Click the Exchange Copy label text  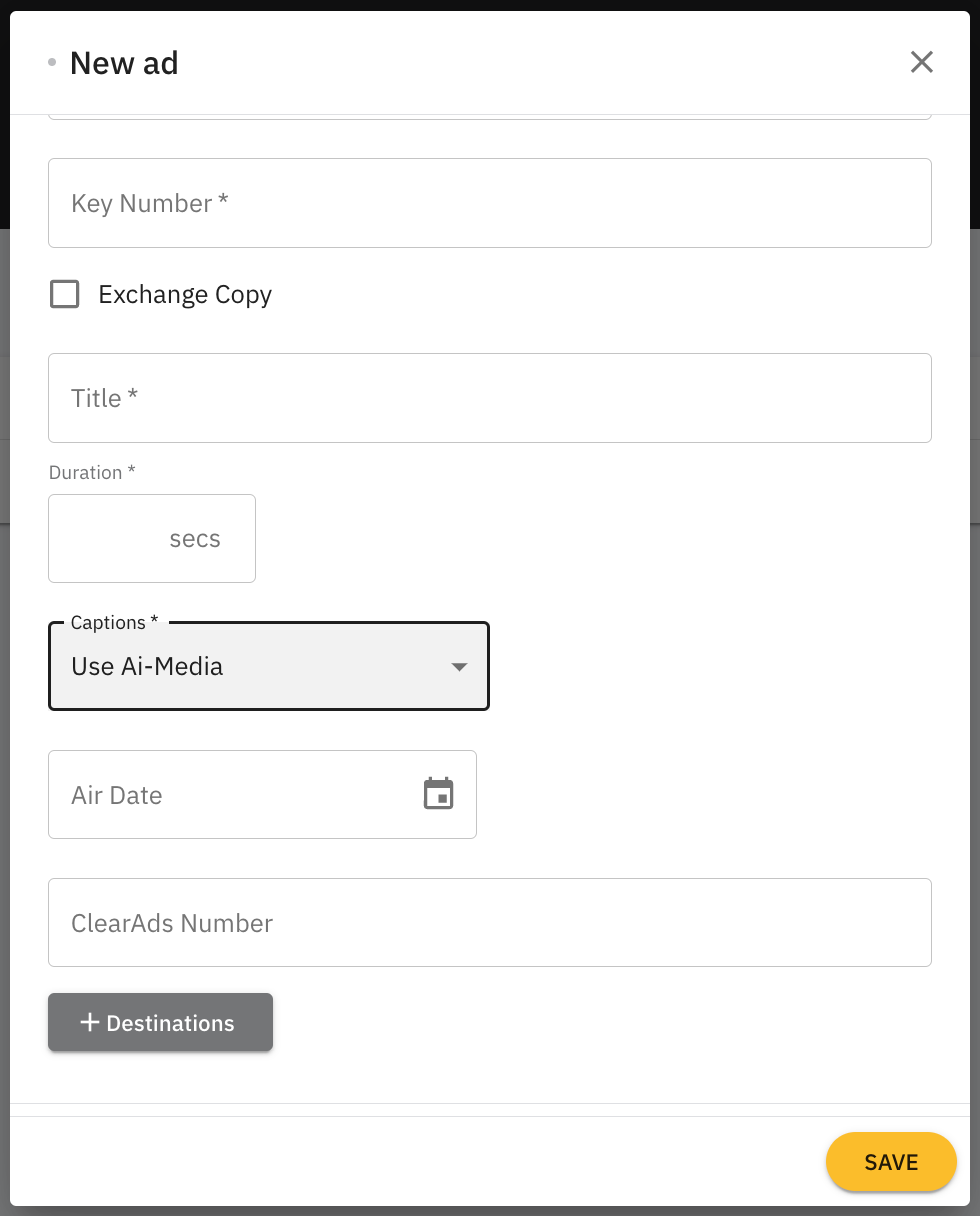click(x=185, y=295)
